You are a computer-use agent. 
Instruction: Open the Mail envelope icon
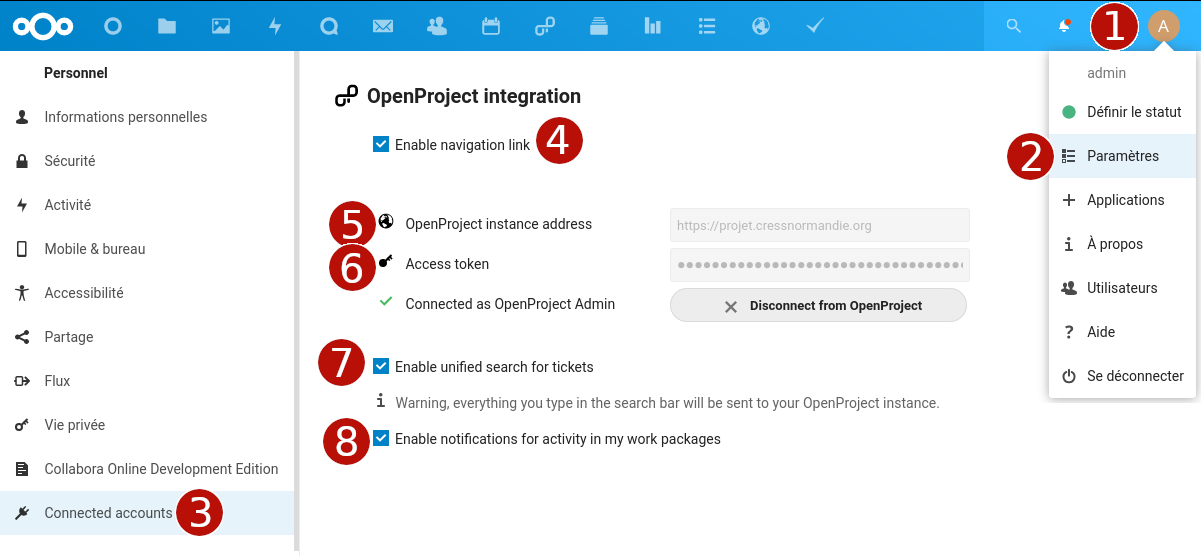coord(383,26)
